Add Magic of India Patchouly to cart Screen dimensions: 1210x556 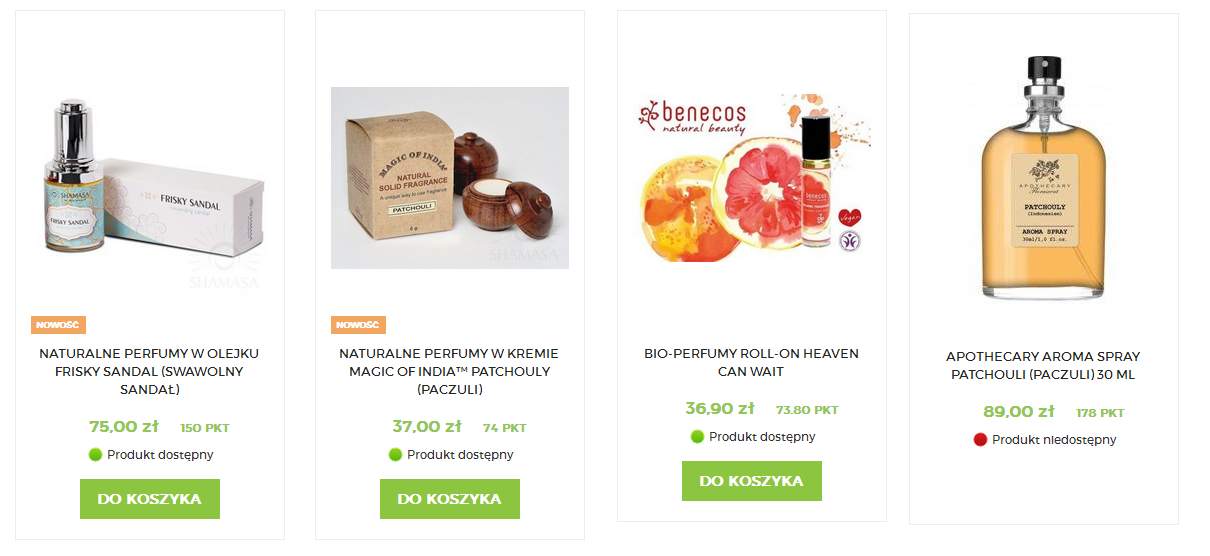450,499
